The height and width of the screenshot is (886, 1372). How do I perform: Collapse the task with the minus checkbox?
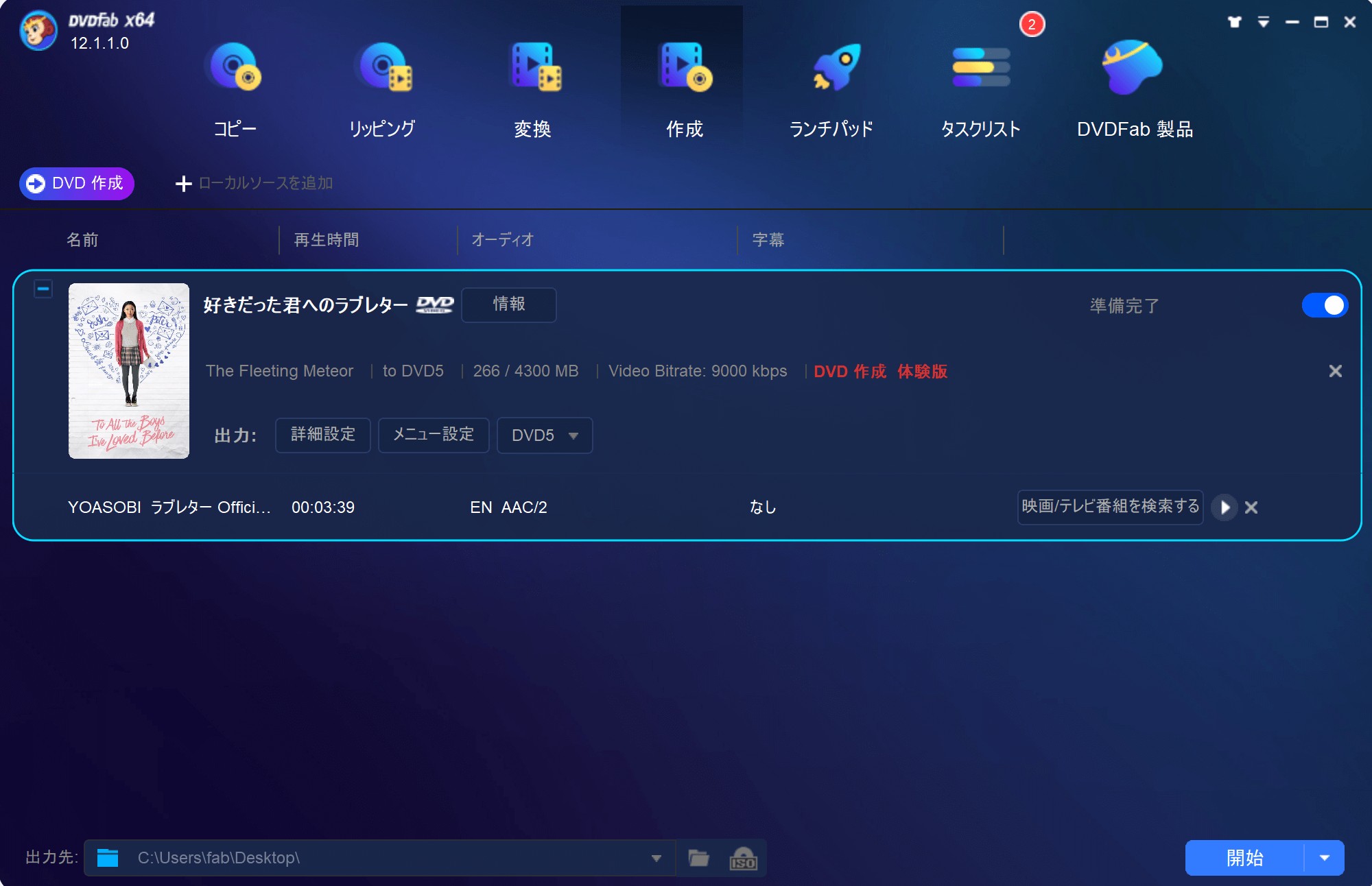43,289
